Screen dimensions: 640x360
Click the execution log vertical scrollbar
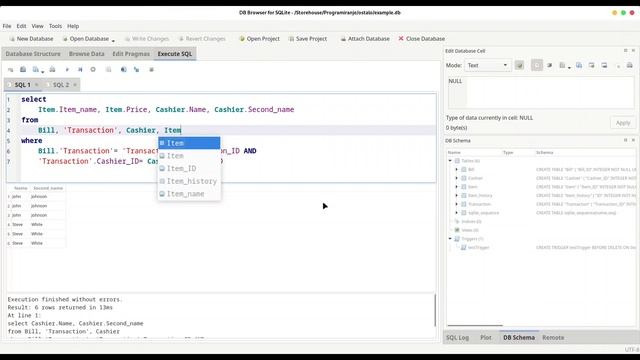pyautogui.click(x=435, y=310)
